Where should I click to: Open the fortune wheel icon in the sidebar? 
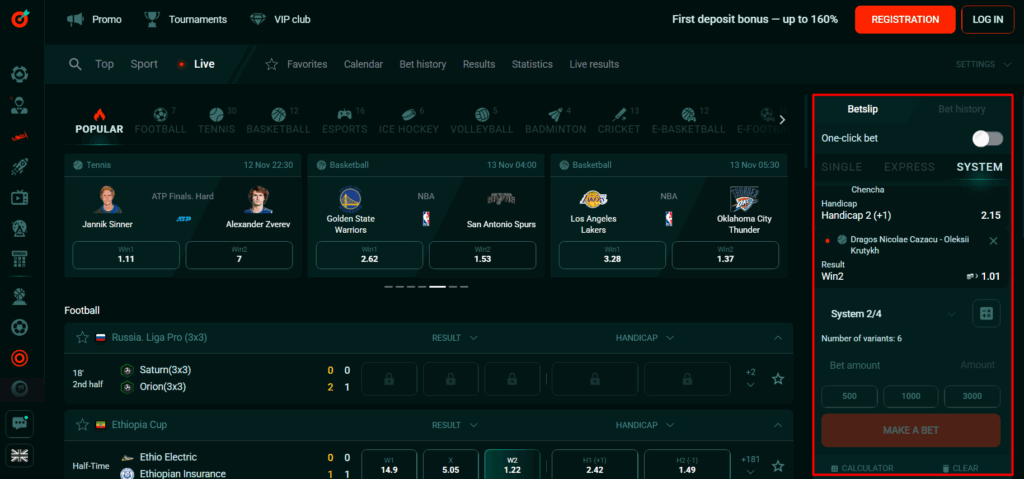(x=20, y=228)
